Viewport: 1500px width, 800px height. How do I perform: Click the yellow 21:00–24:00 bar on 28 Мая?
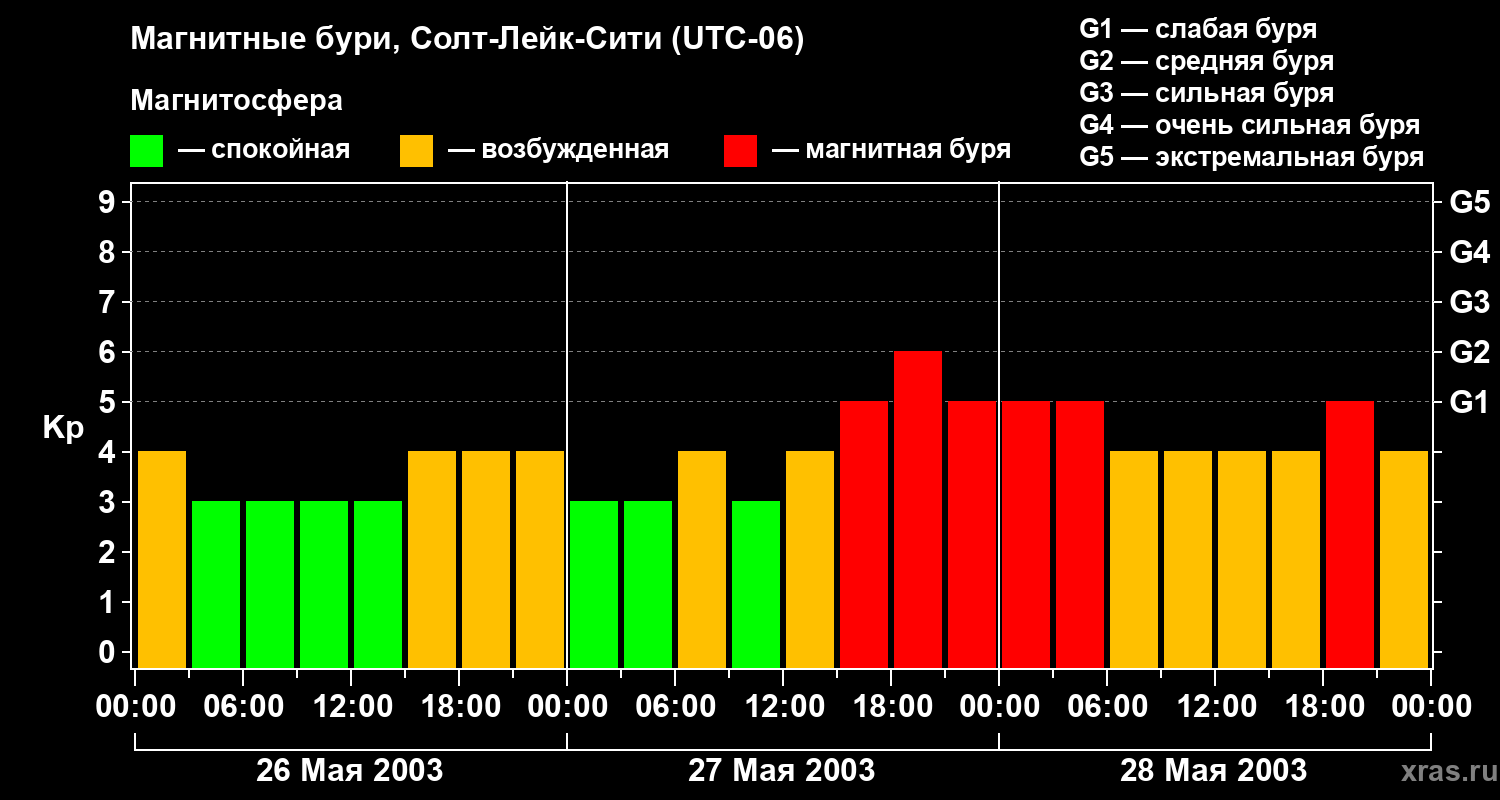point(1404,560)
